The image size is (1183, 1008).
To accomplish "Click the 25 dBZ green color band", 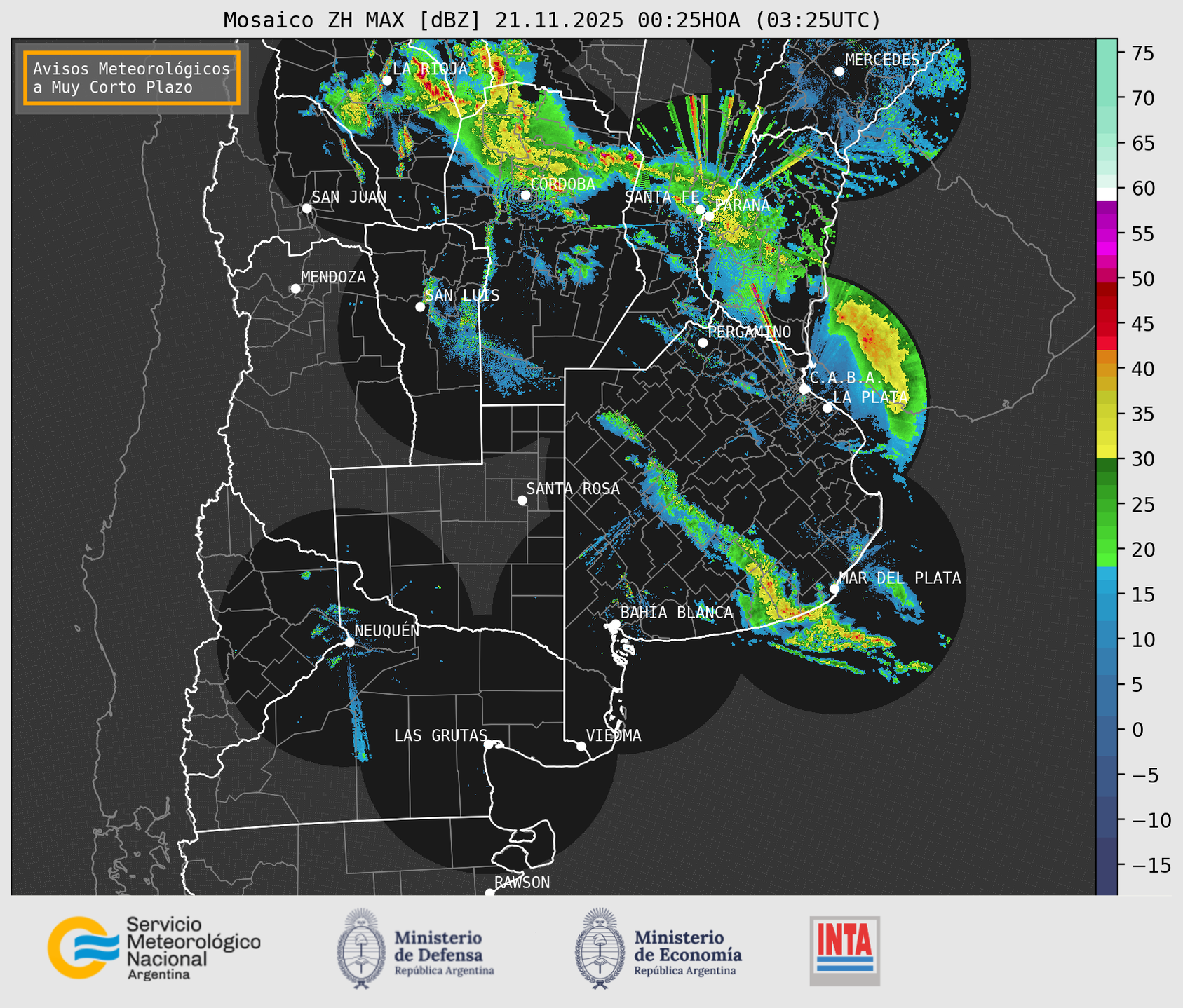I will pyautogui.click(x=1106, y=504).
